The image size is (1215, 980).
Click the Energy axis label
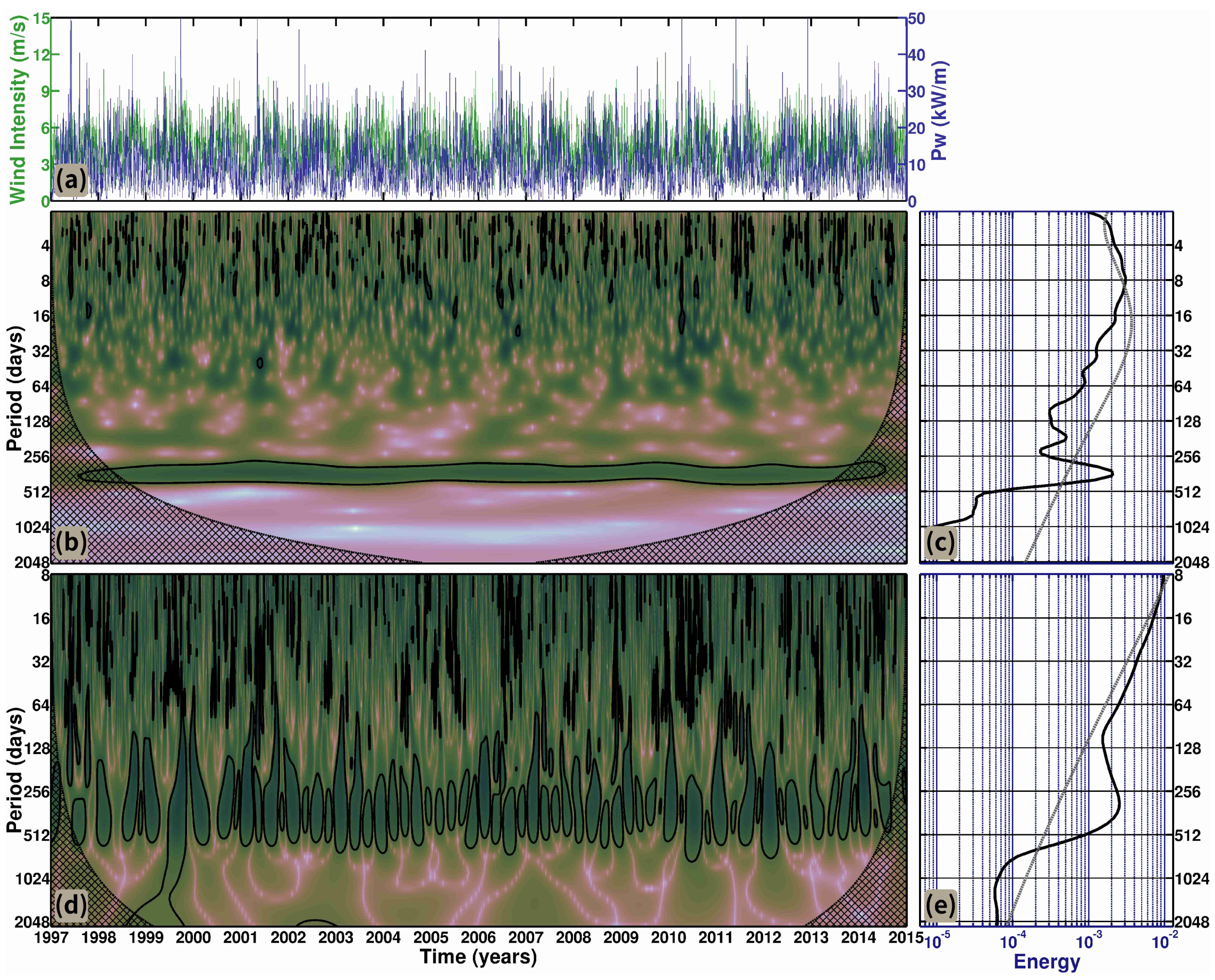coord(1046,962)
